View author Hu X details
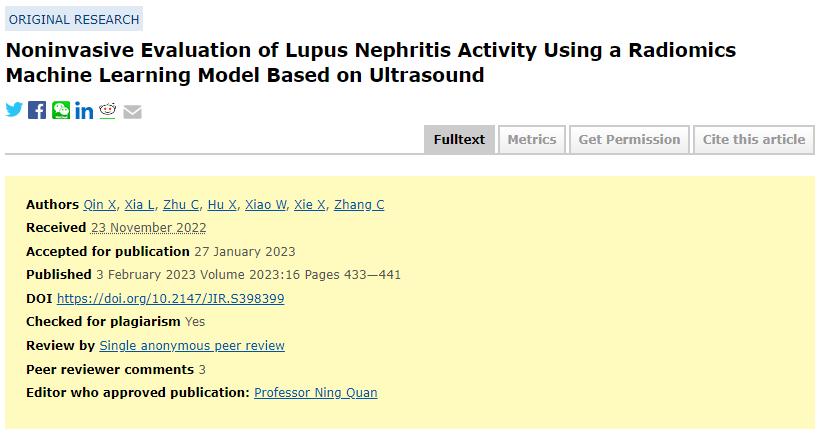Image resolution: width=821 pixels, height=438 pixels. 222,205
